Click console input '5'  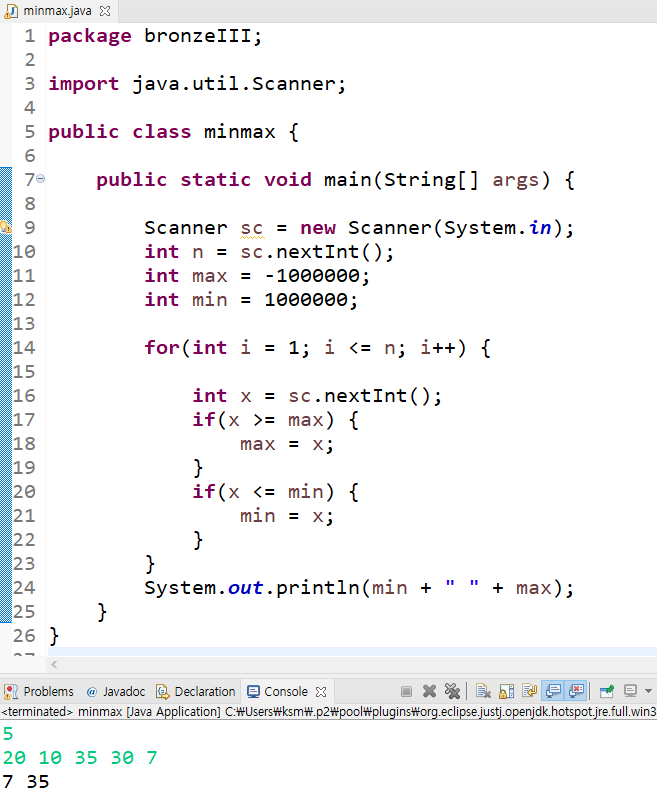pos(8,734)
